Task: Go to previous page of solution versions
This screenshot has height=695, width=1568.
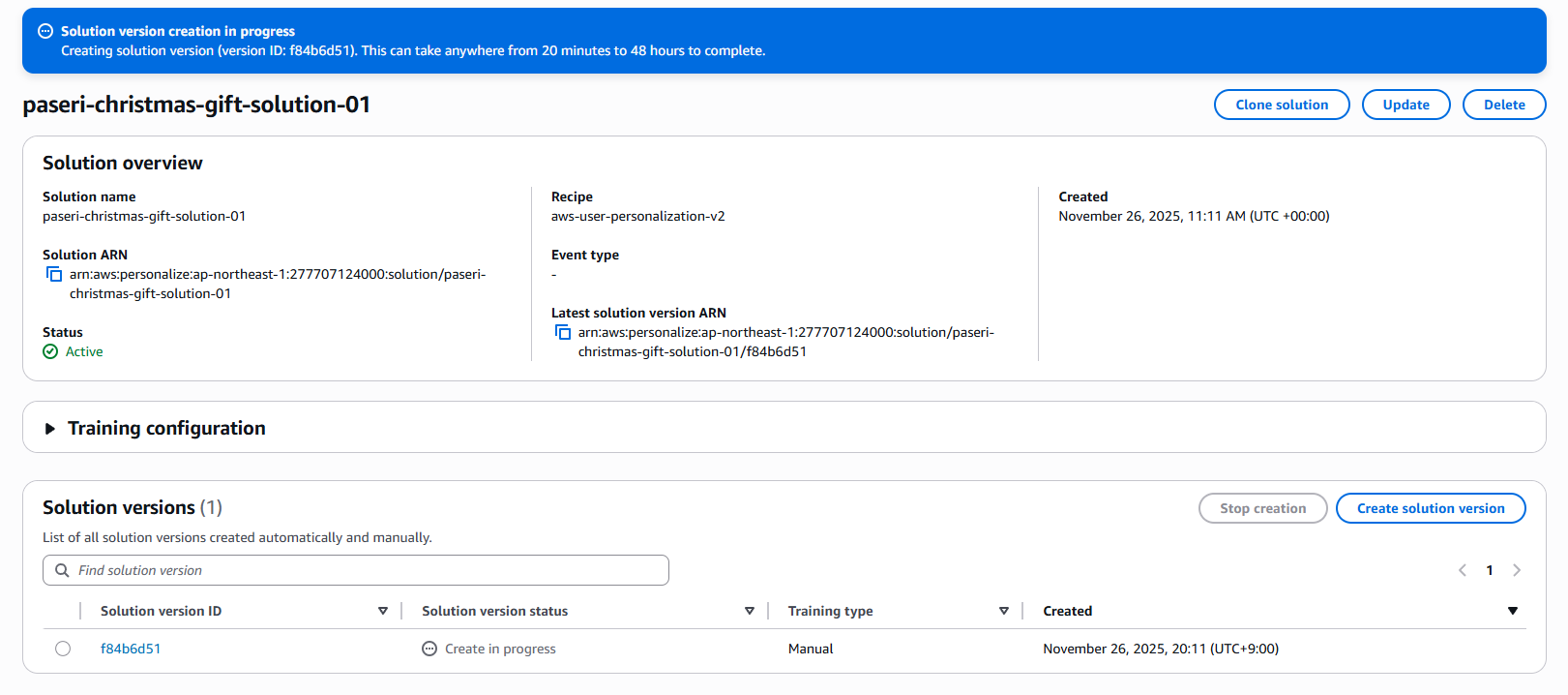Action: [x=1463, y=570]
